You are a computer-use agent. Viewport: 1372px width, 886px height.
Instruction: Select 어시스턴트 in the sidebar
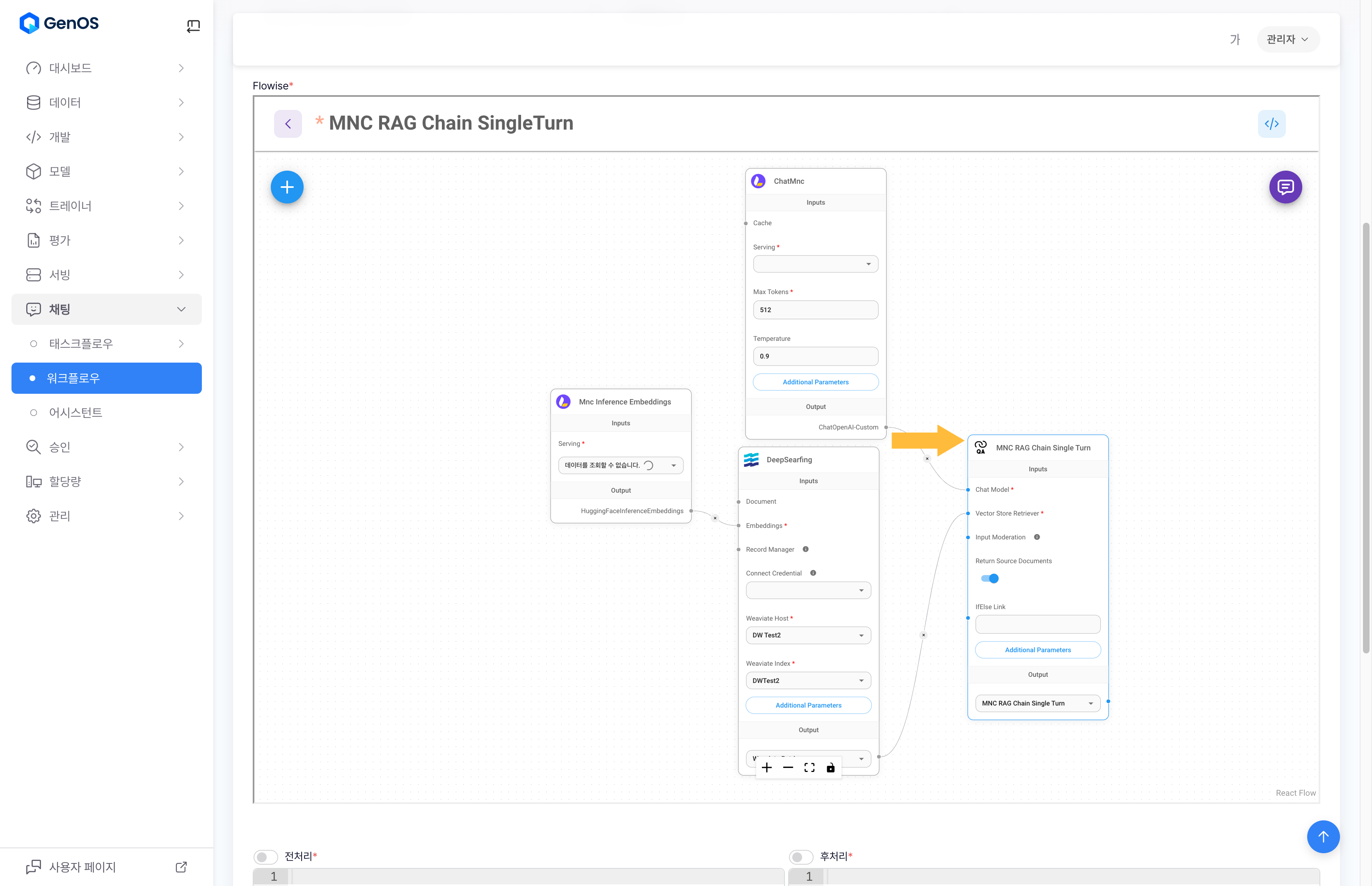click(75, 413)
